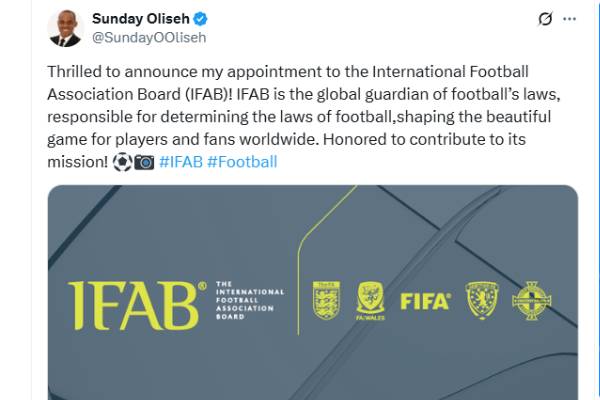Follow the #Football hashtag

242,162
